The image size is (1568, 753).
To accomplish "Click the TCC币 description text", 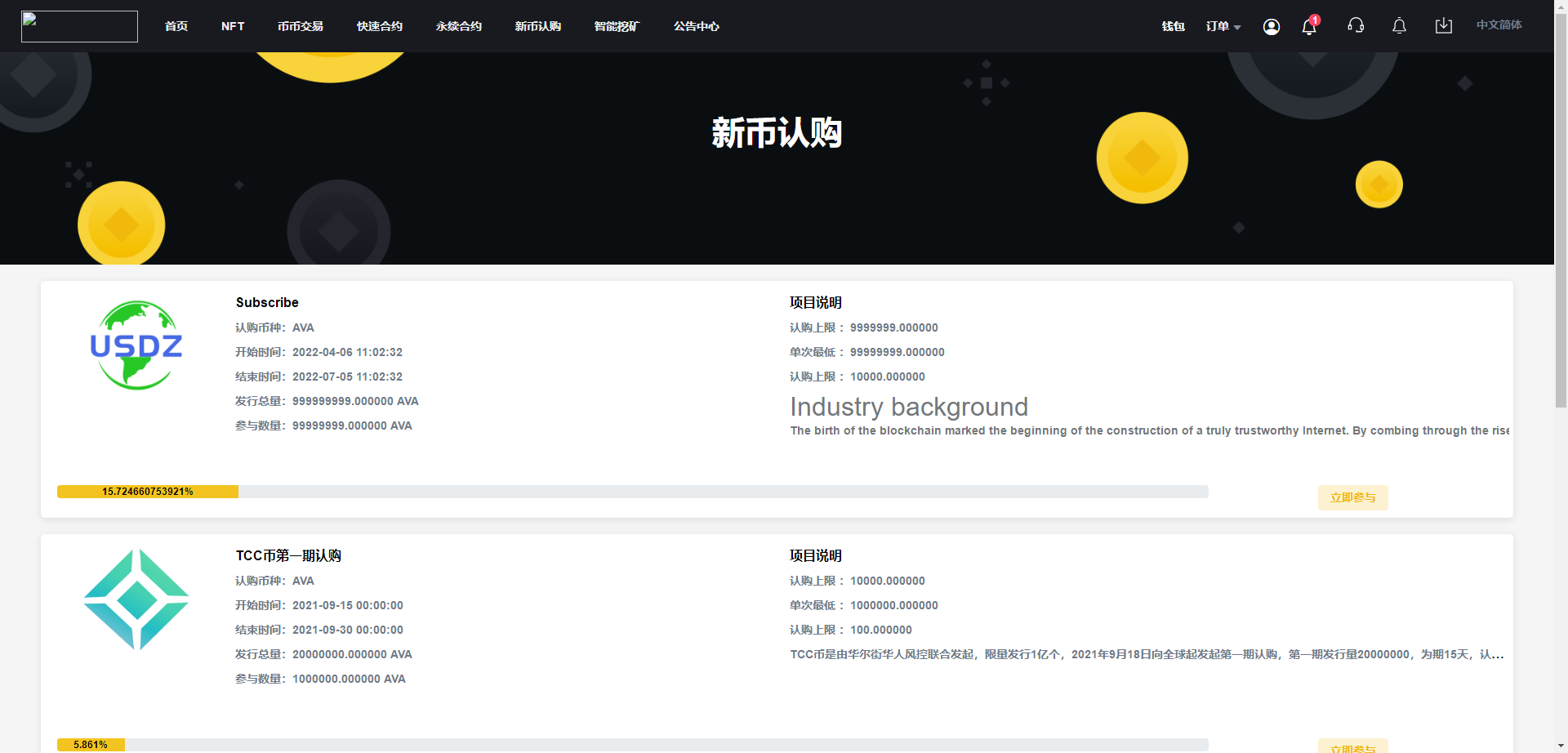I will point(1147,655).
